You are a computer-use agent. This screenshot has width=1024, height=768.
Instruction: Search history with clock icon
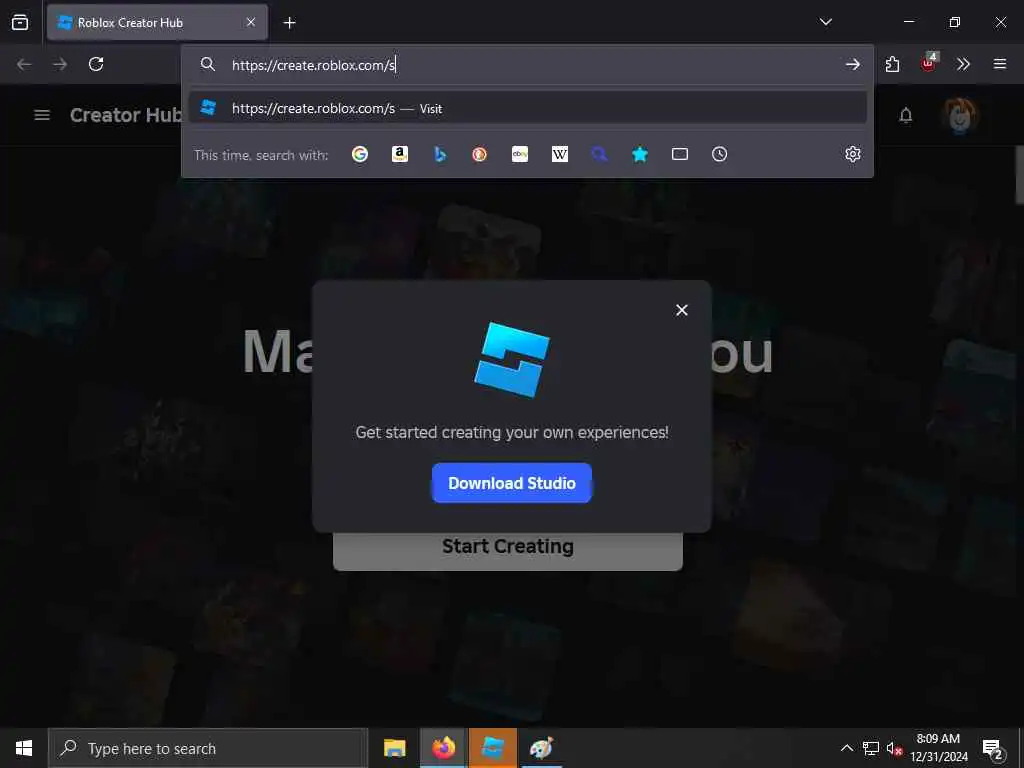720,154
